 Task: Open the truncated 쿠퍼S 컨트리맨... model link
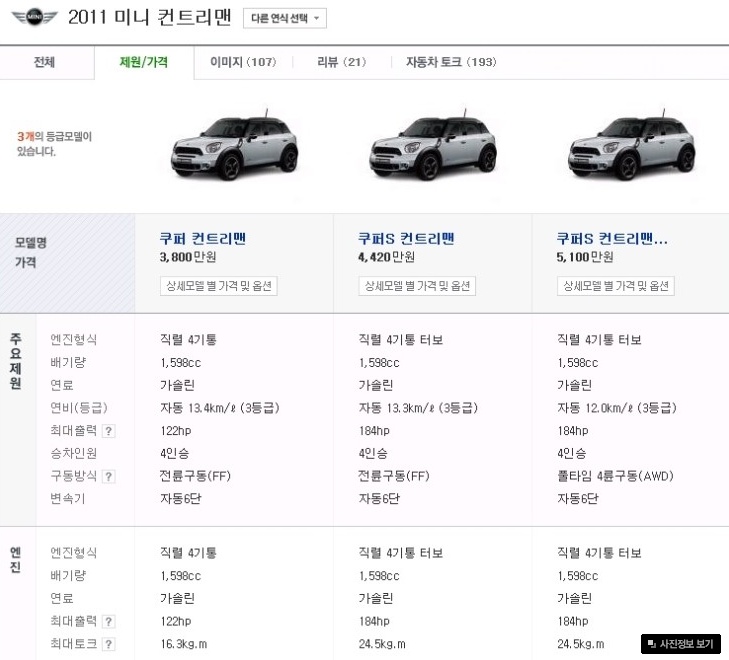(612, 238)
